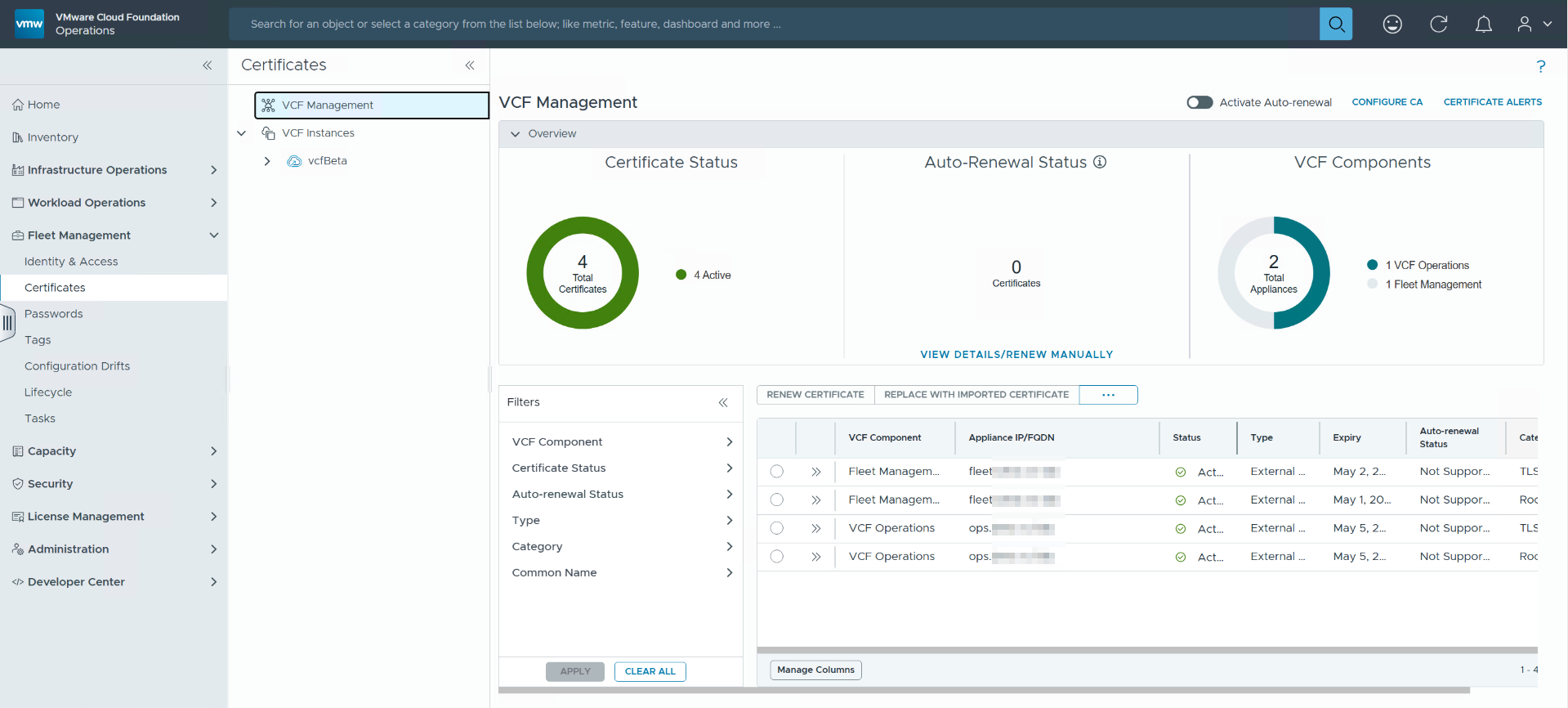
Task: Open the Tags page
Action: (x=38, y=340)
